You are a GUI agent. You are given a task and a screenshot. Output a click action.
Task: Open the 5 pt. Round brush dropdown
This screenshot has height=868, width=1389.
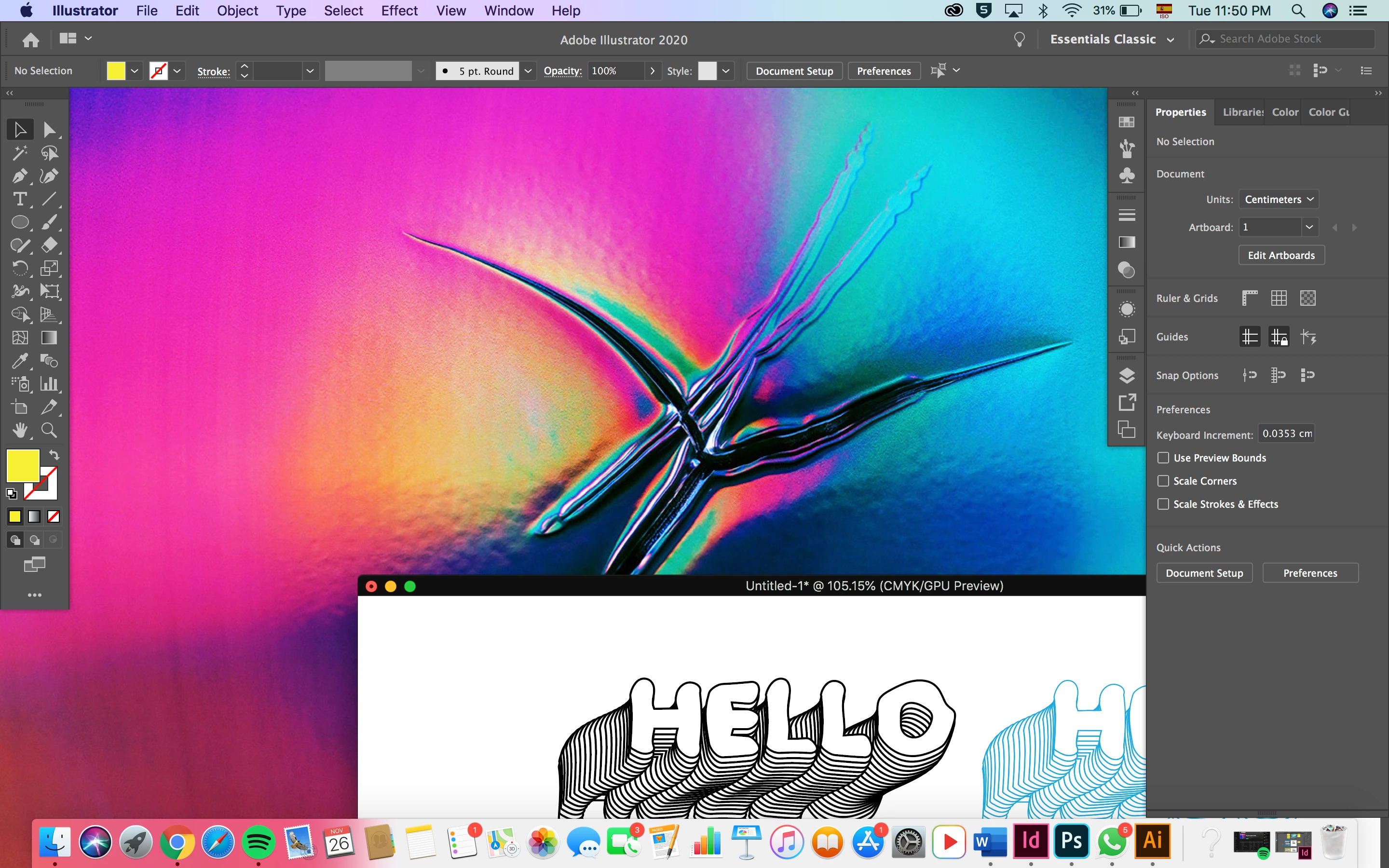528,70
